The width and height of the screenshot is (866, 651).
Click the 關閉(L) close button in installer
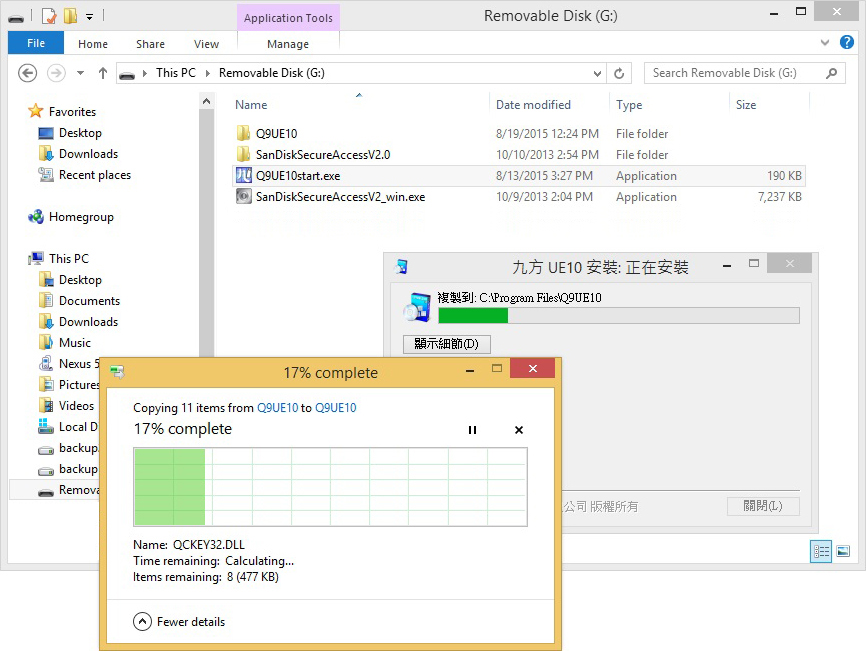point(763,506)
